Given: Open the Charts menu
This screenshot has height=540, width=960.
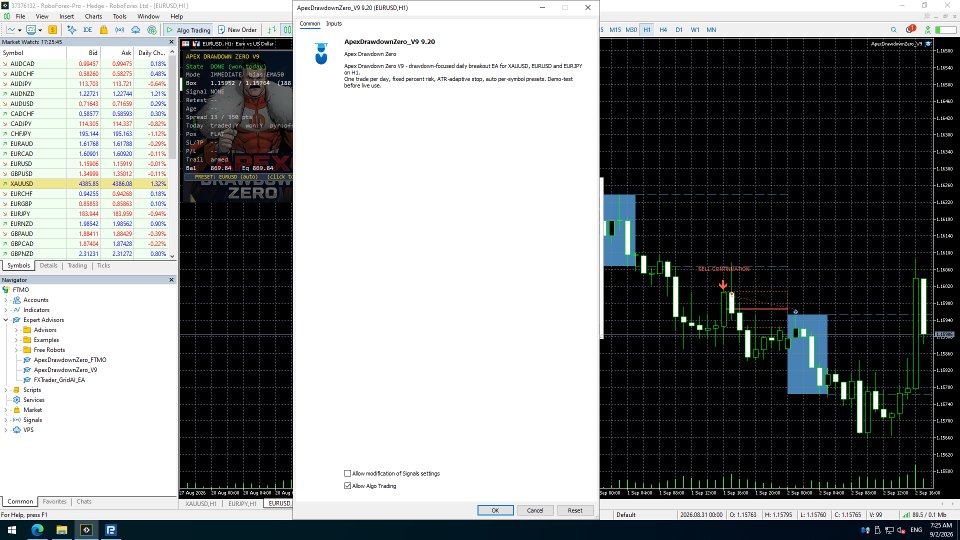Looking at the screenshot, I should [93, 17].
